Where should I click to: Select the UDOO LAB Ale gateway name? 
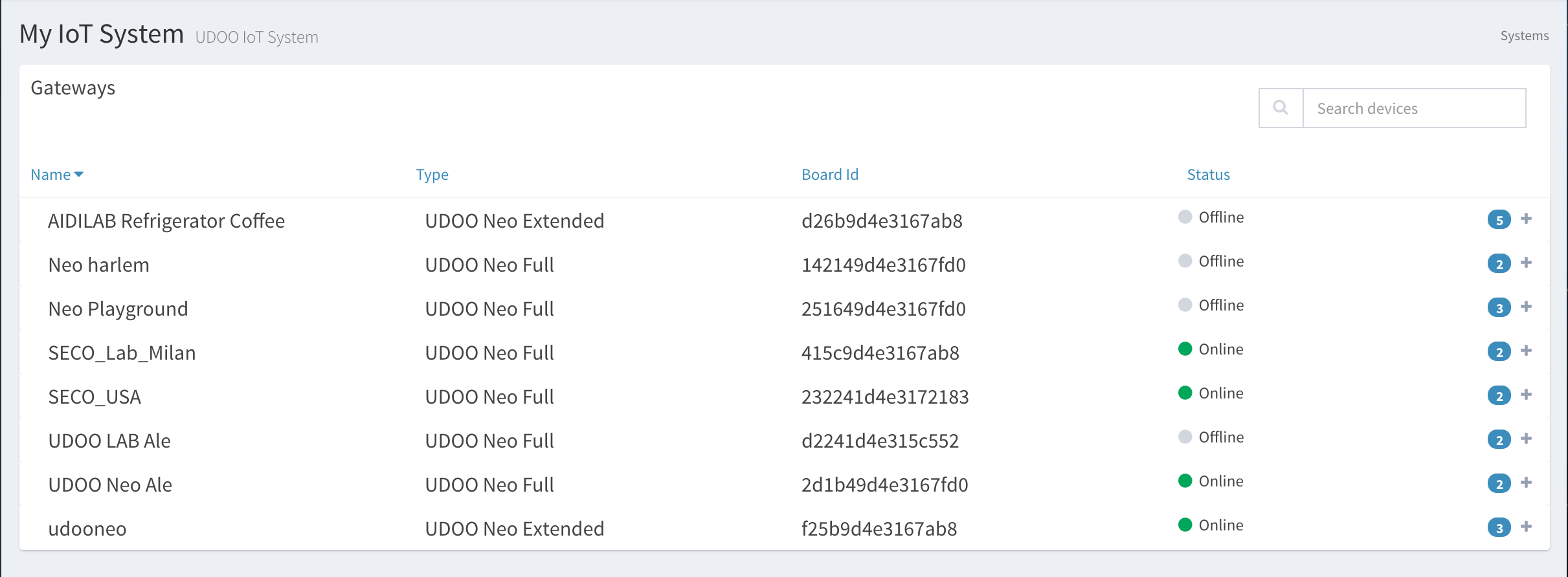[x=109, y=441]
